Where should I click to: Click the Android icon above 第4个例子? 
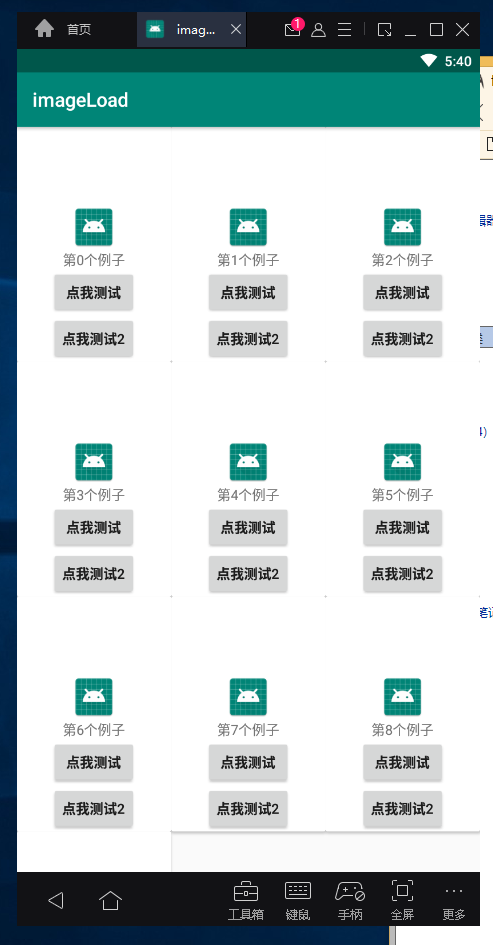point(248,462)
